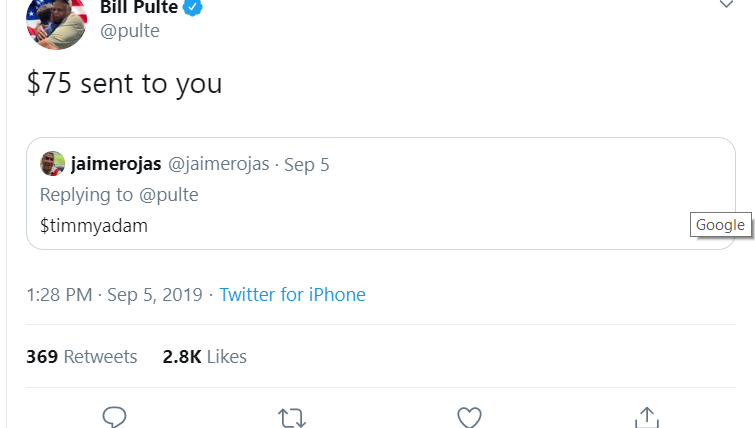This screenshot has height=428, width=755.
Task: Retweet using the retweet arrows icon
Action: pos(292,417)
